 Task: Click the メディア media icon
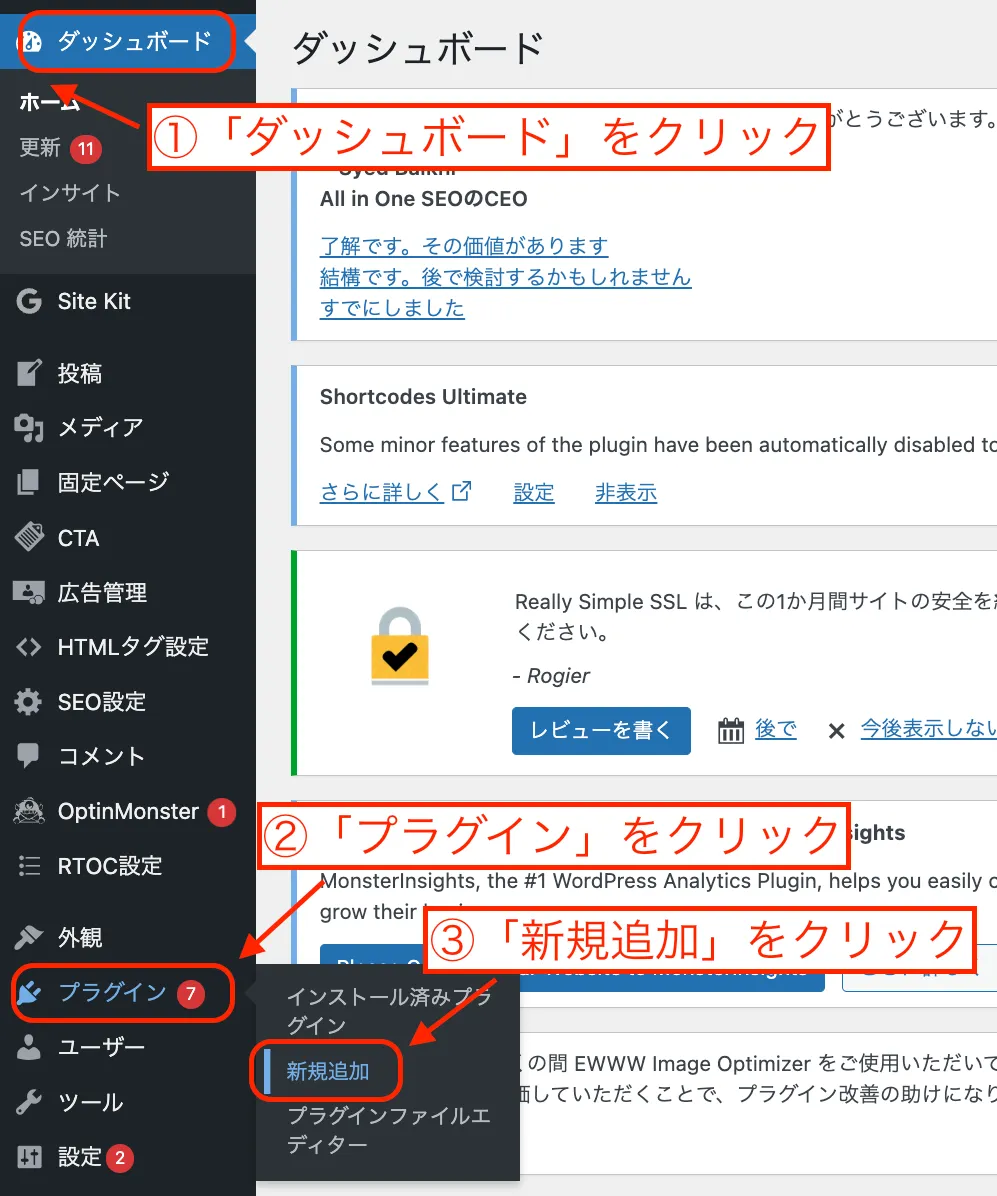[29, 428]
